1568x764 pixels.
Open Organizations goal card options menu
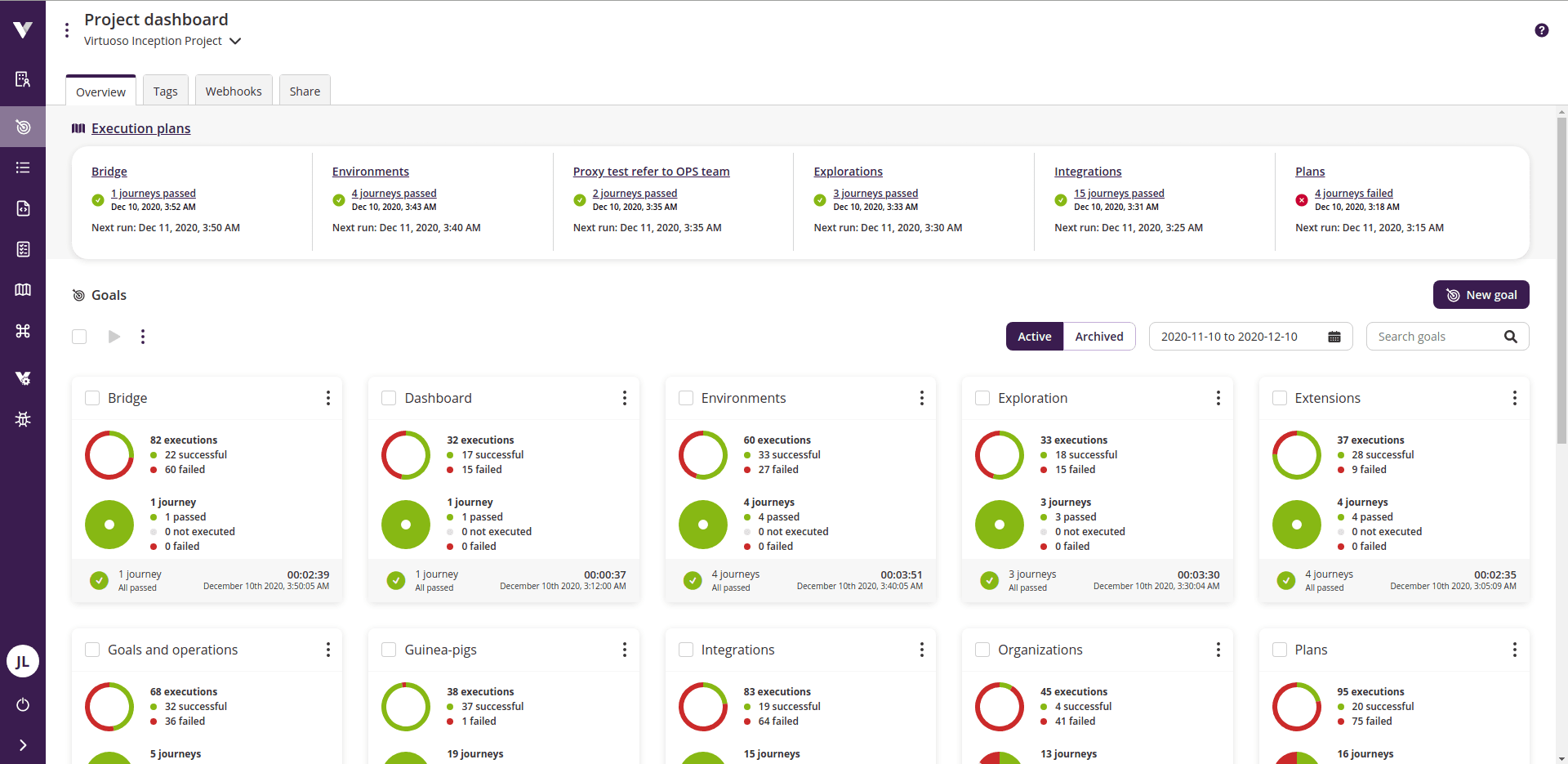[x=1218, y=650]
